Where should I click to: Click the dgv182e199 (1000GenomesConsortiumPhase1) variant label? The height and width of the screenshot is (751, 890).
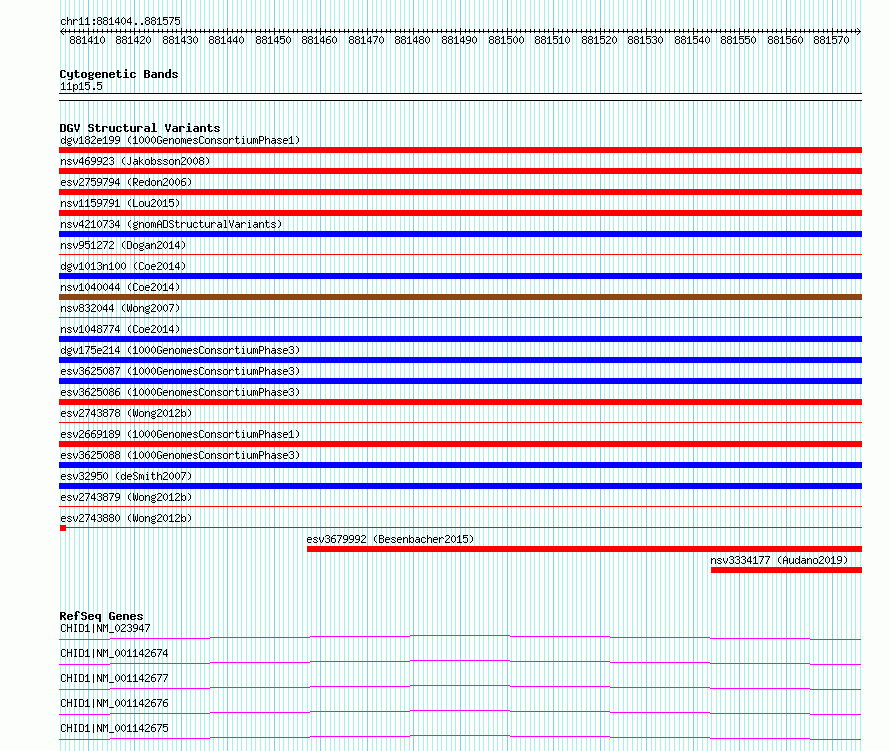(x=180, y=140)
